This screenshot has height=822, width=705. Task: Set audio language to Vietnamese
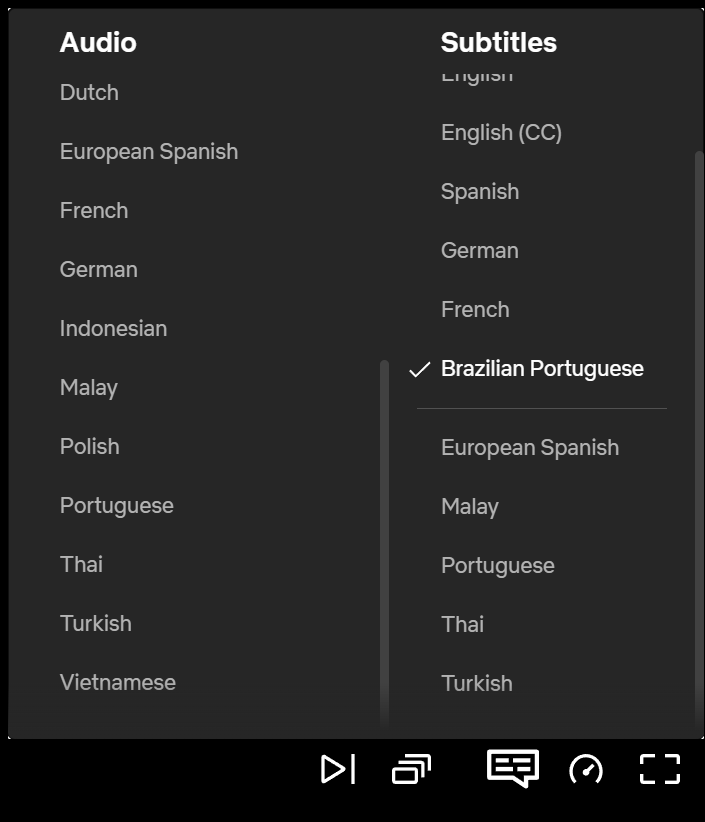coord(118,683)
